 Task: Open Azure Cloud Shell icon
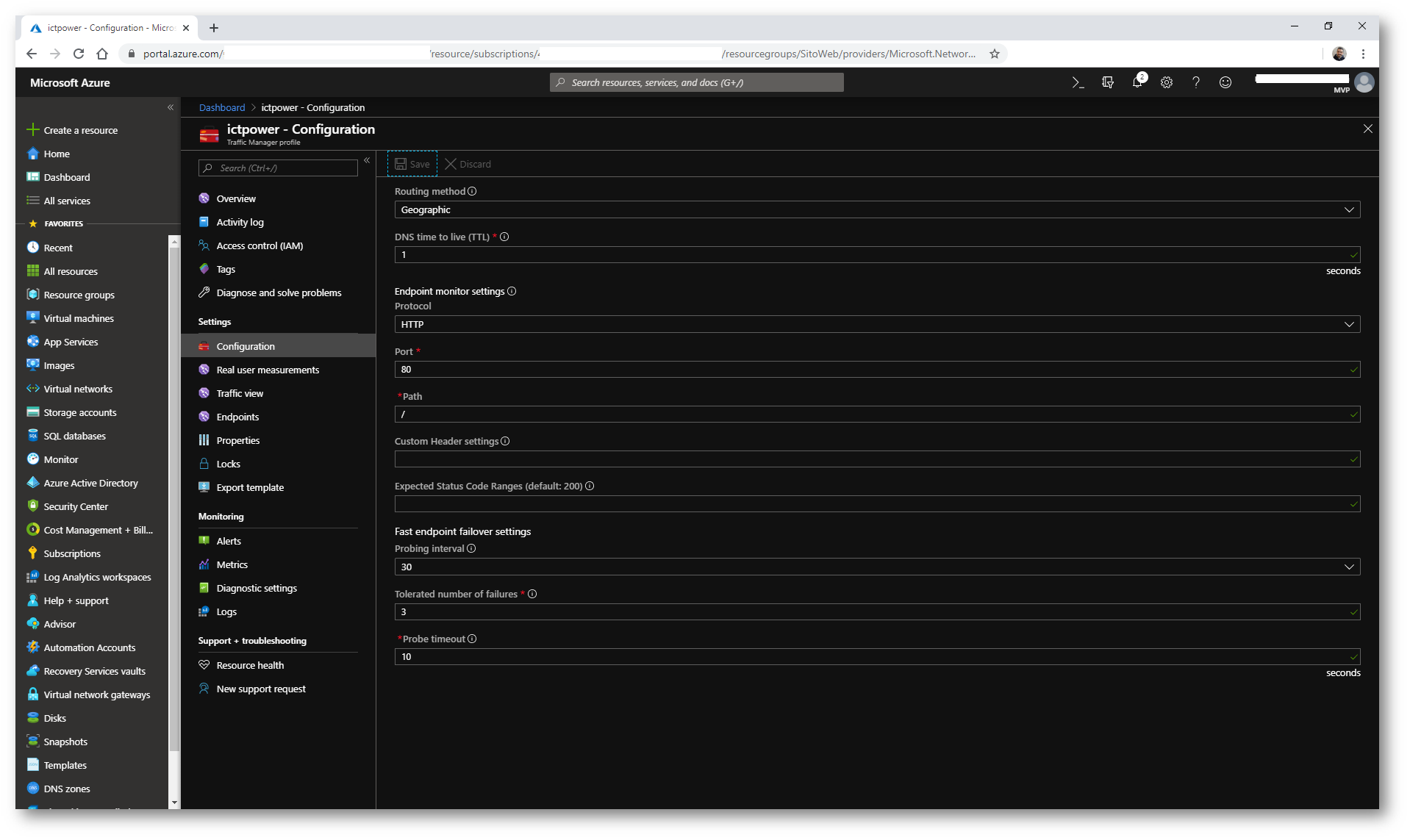(1078, 83)
